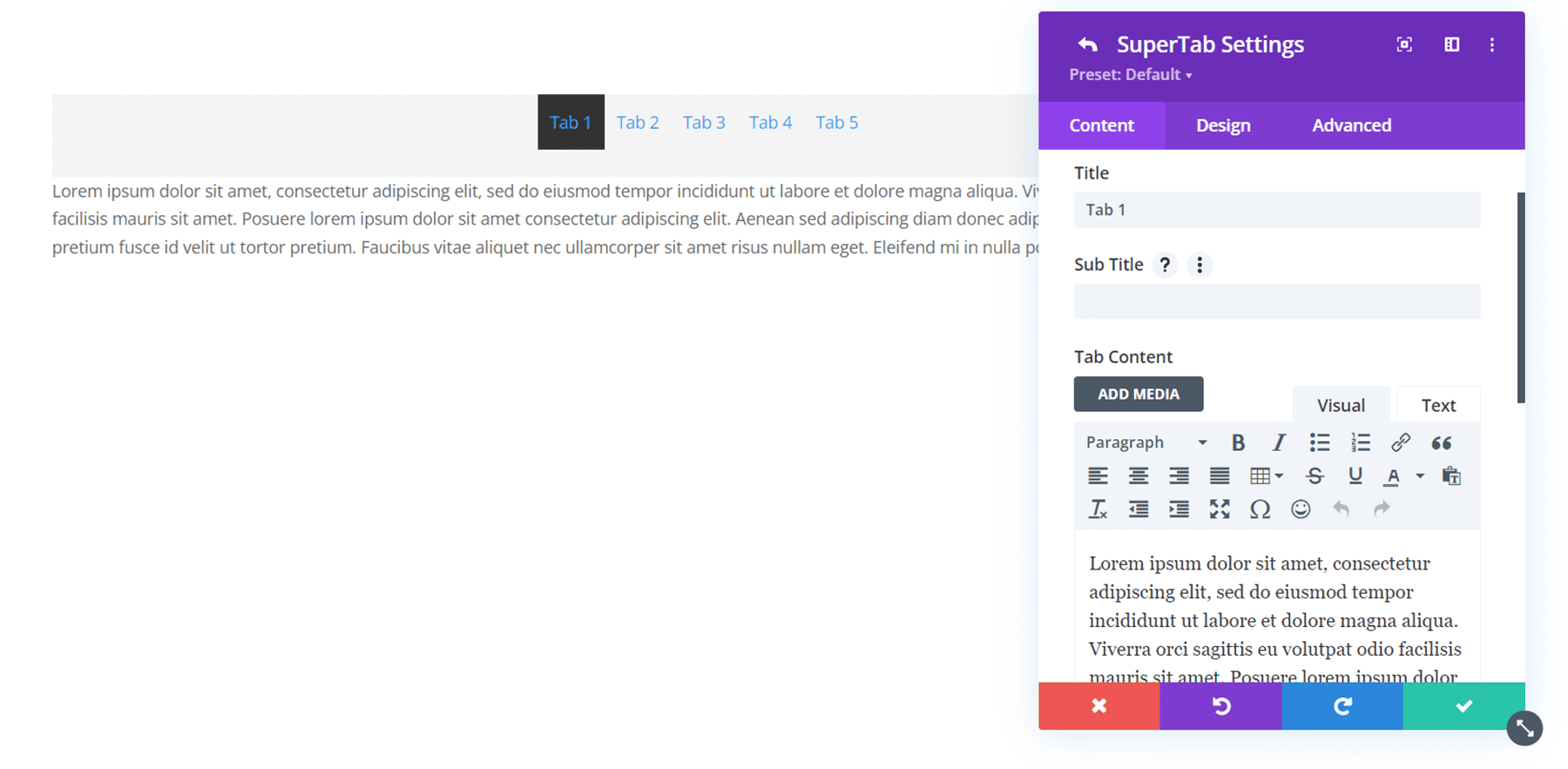Image resolution: width=1568 pixels, height=769 pixels.
Task: Open text color dropdown arrow
Action: [x=1420, y=476]
